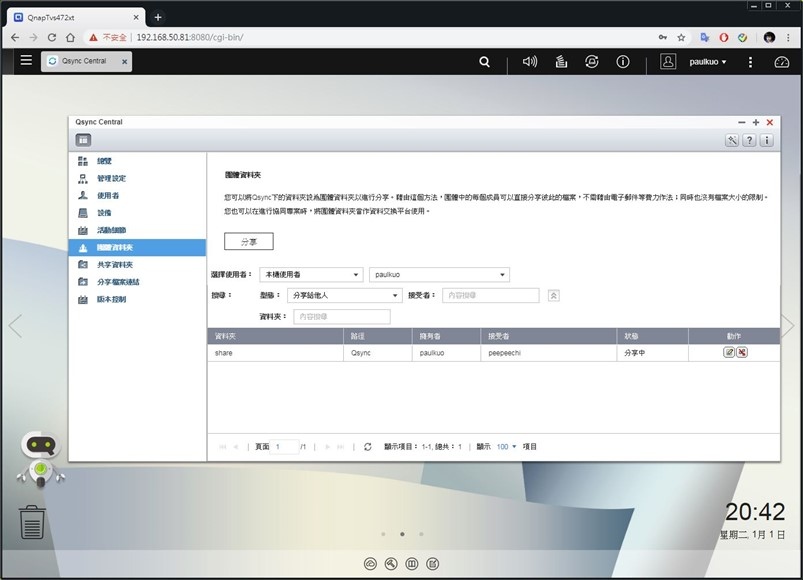Focus the 資料夾 search field
Screen dimensions: 803x580
pos(342,316)
